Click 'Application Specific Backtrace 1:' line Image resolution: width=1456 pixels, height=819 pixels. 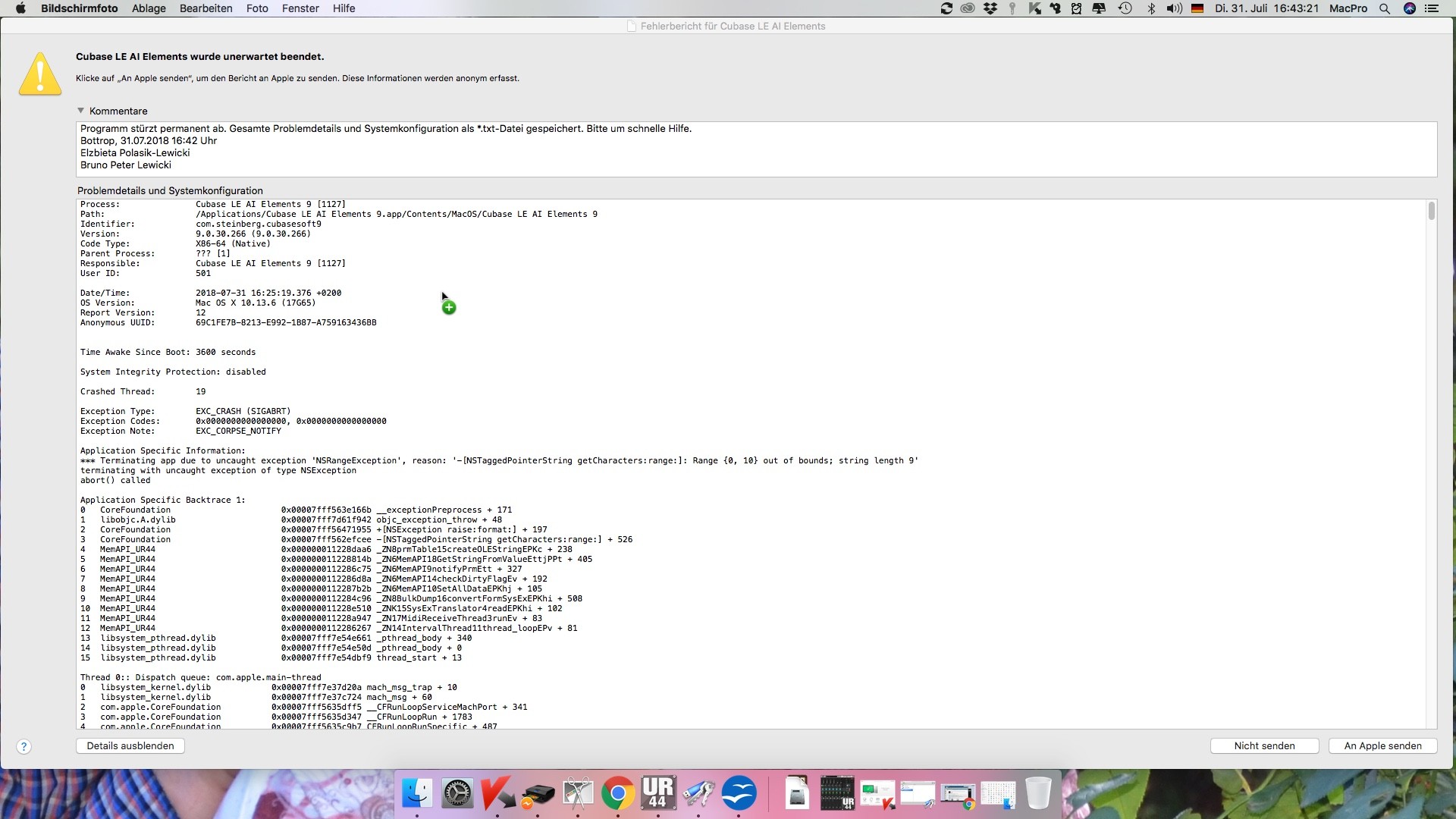163,500
